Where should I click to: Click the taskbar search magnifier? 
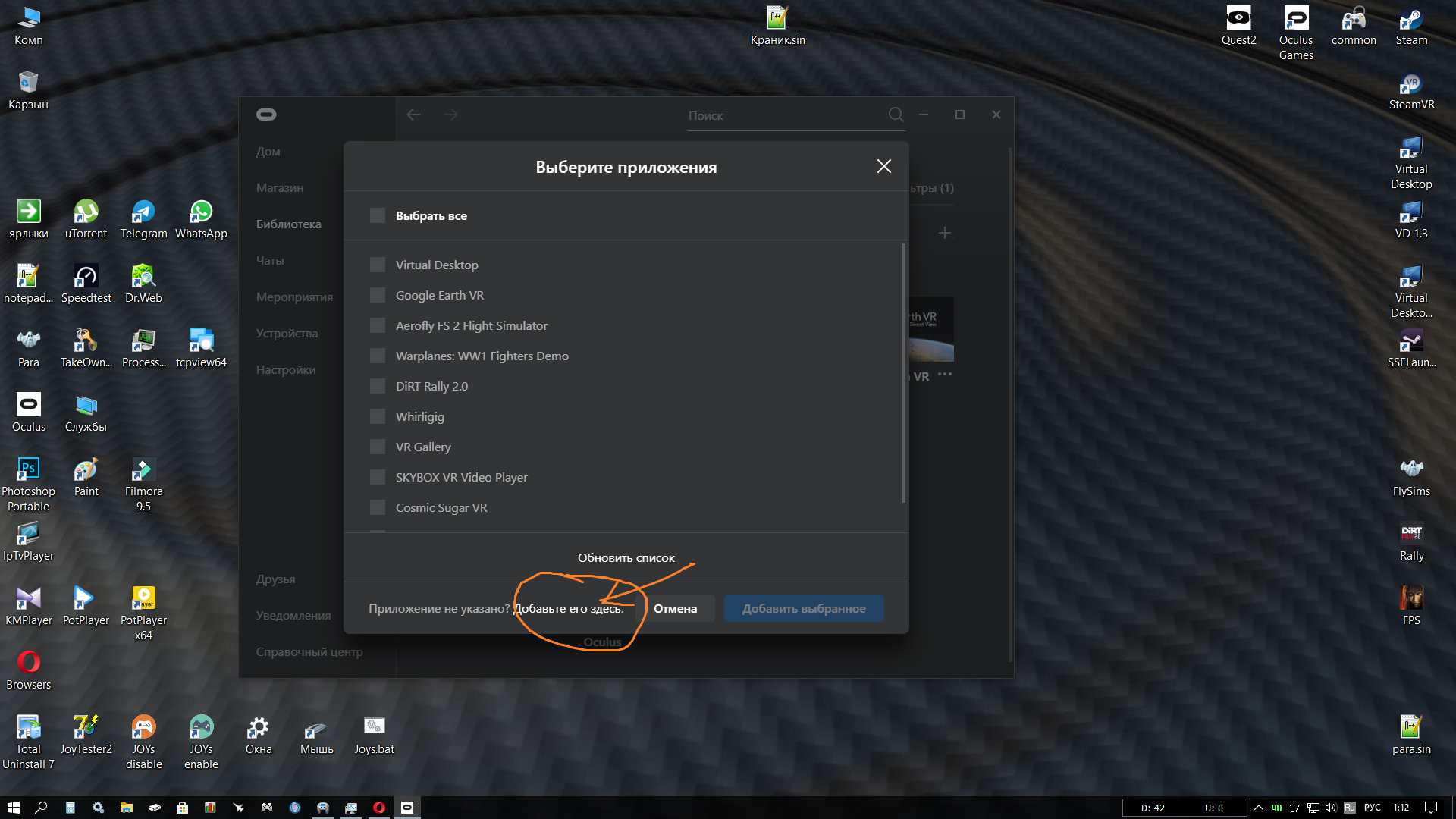(41, 808)
